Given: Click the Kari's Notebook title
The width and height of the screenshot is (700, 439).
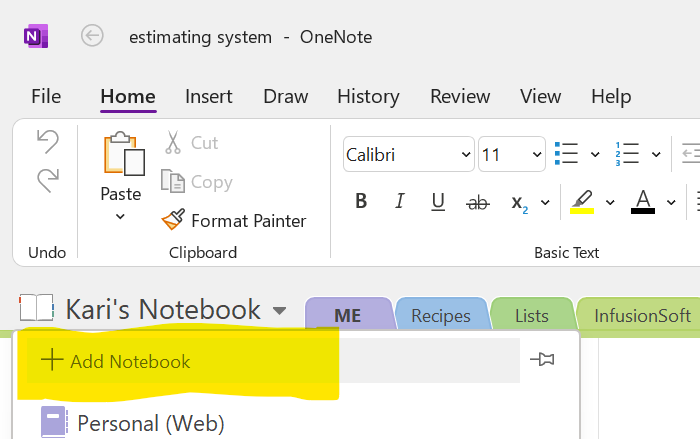Looking at the screenshot, I should click(x=163, y=309).
